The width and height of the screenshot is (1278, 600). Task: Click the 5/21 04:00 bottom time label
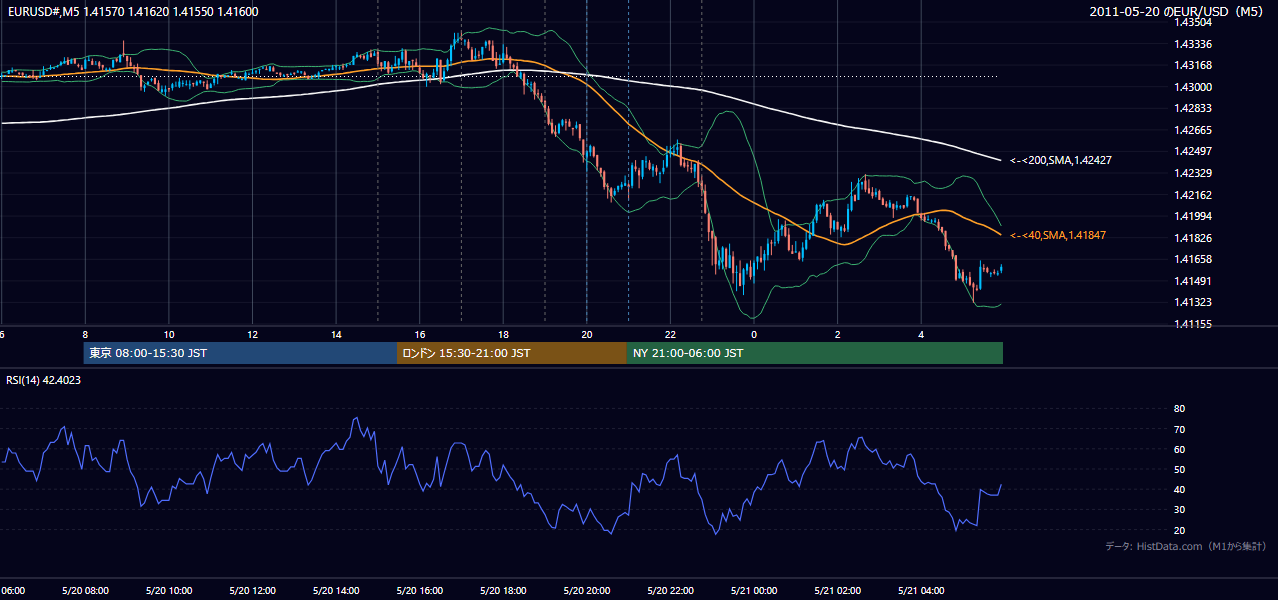click(x=921, y=590)
